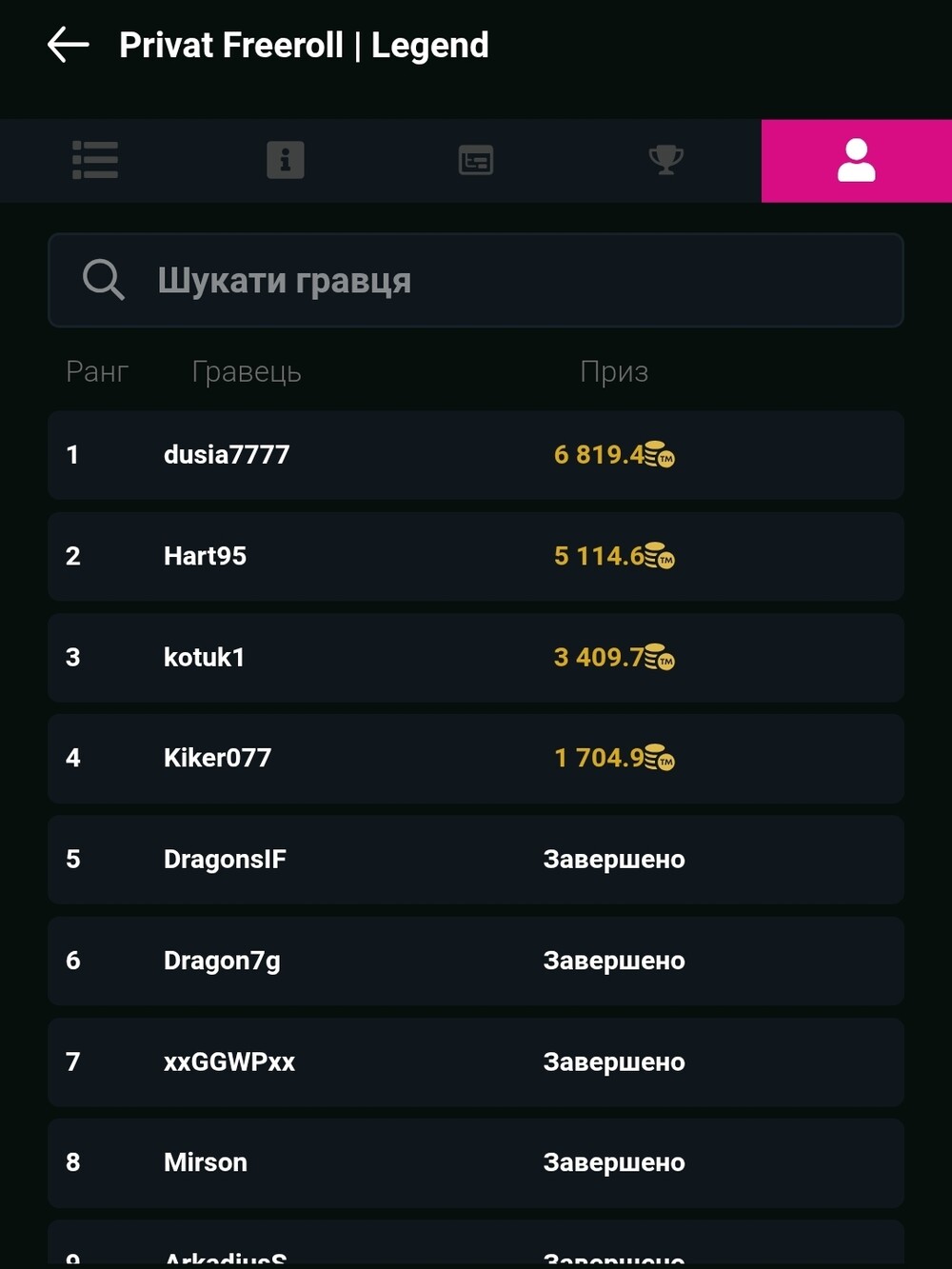Select kotuk1 in the ranking
Image resolution: width=952 pixels, height=1269 pixels.
[476, 658]
